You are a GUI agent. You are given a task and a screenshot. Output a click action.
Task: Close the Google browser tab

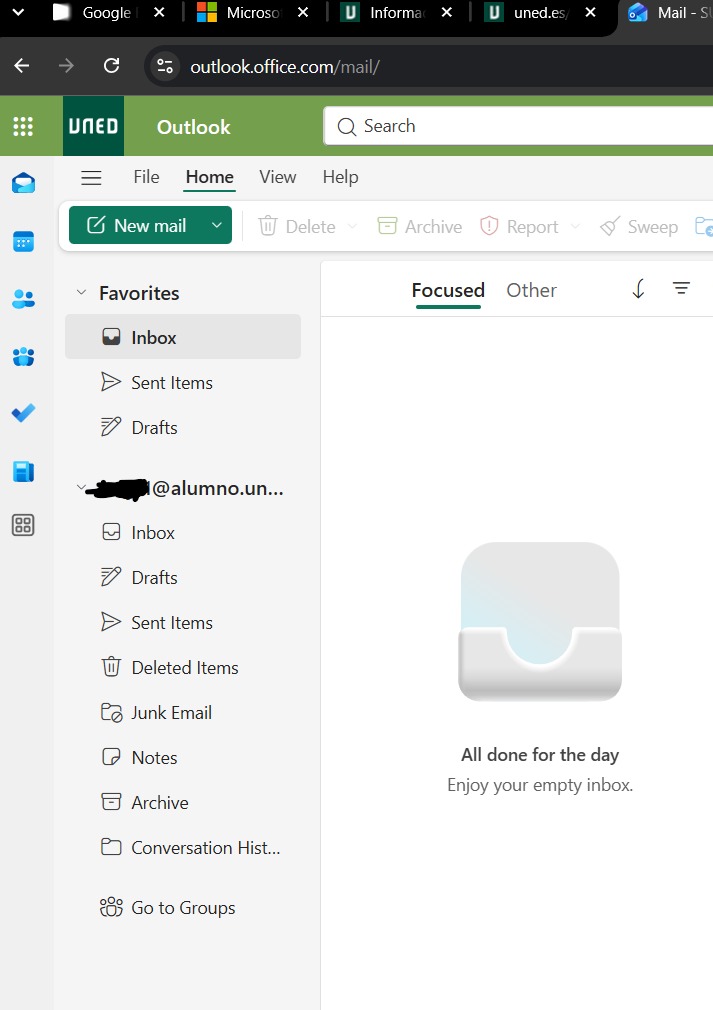159,12
